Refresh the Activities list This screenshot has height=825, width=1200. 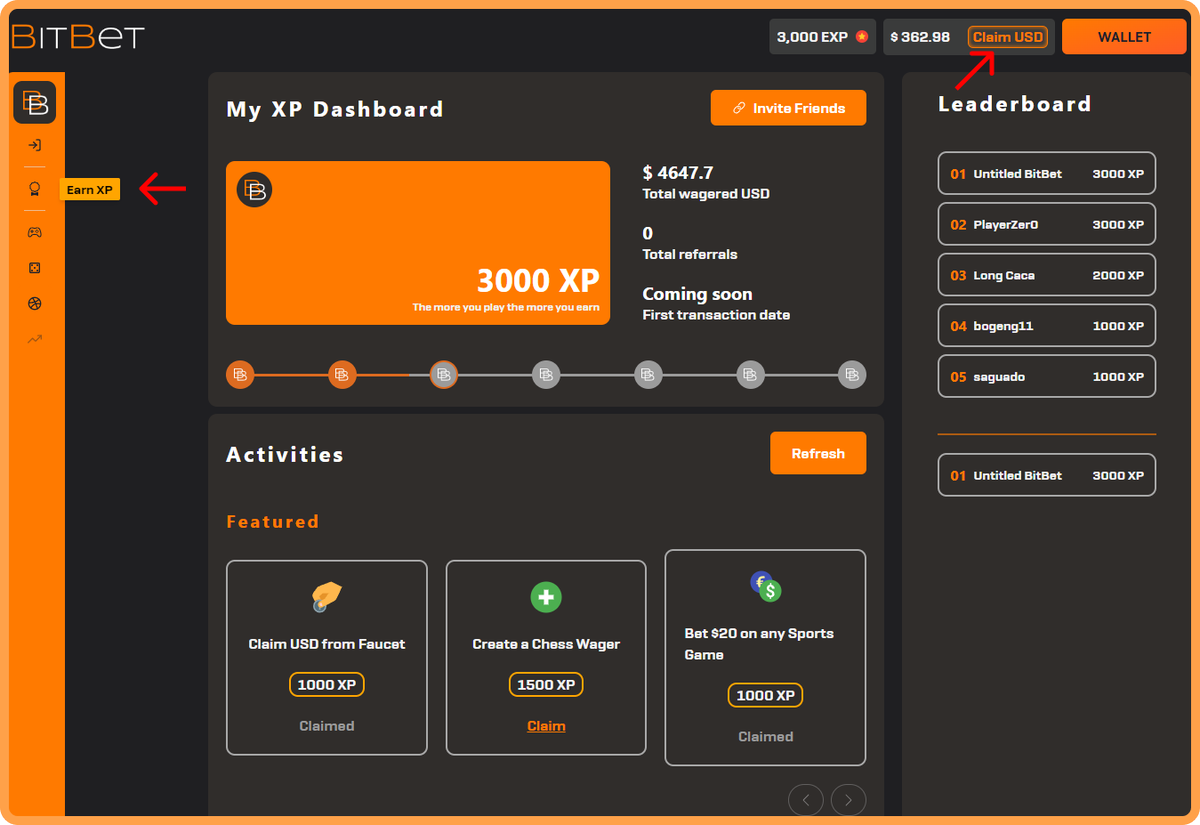pyautogui.click(x=818, y=453)
